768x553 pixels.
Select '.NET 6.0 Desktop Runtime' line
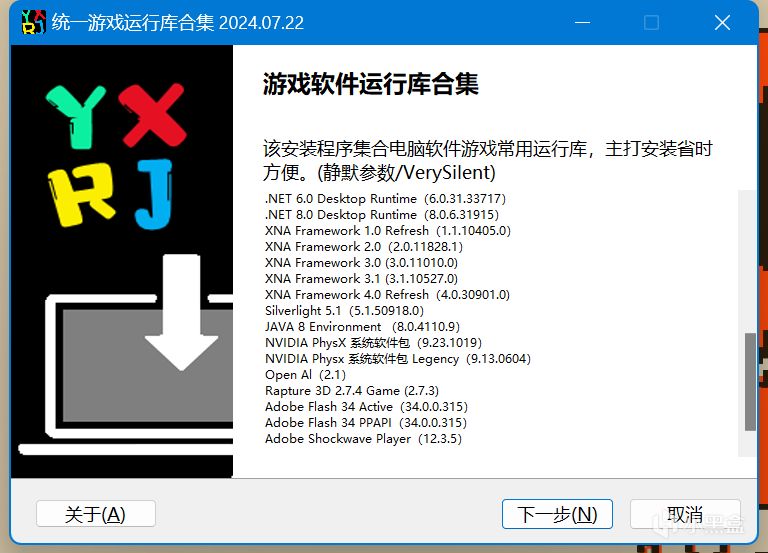(385, 199)
